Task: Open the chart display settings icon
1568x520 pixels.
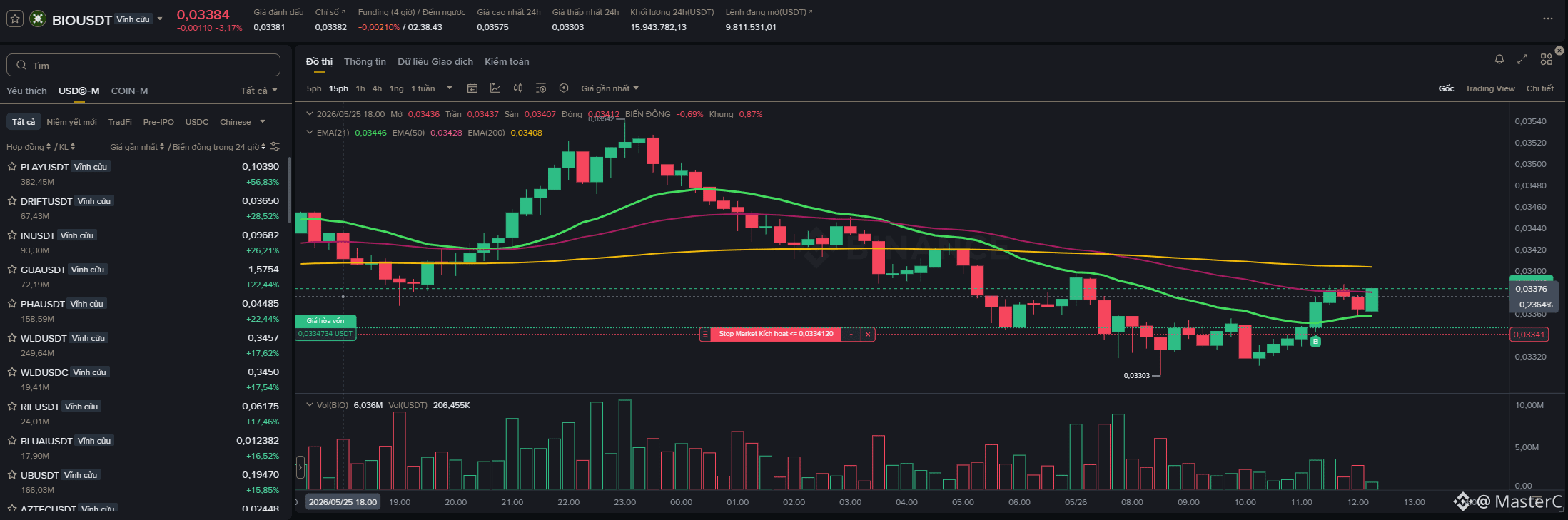Action: [541, 88]
